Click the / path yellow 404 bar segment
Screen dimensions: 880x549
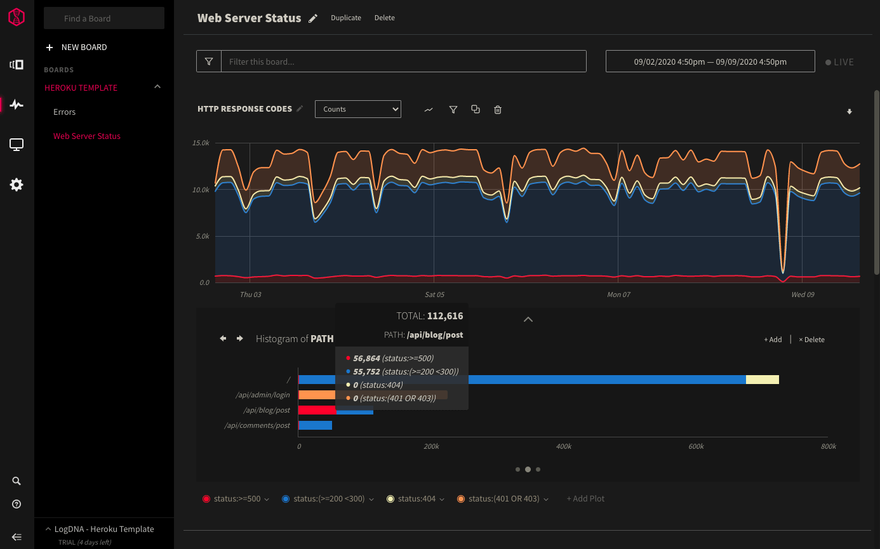pos(762,380)
